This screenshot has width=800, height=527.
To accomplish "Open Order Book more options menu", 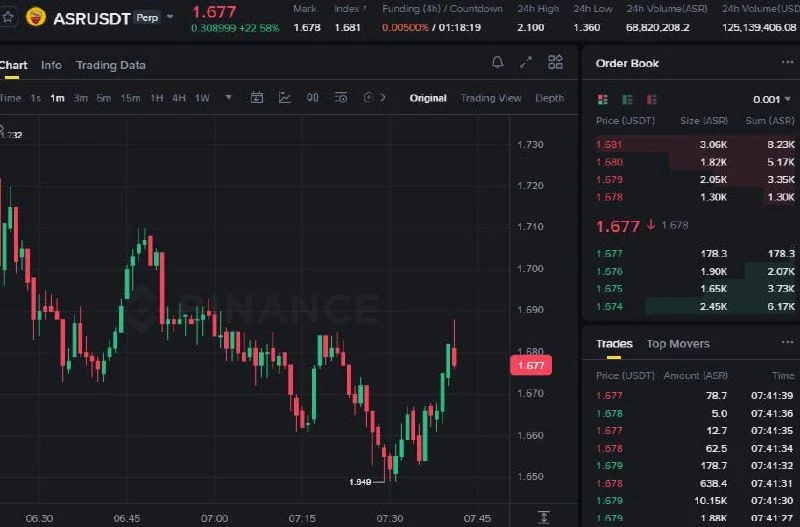I will tap(787, 62).
